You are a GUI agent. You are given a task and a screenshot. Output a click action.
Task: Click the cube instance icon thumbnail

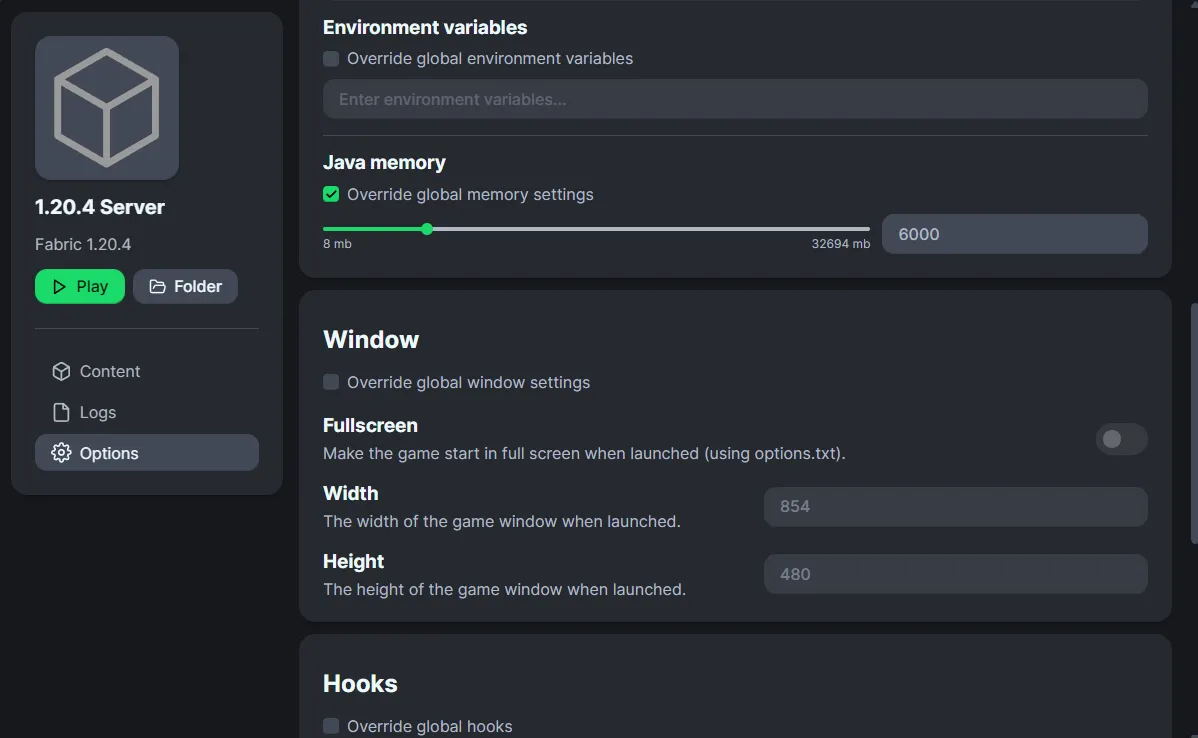107,108
